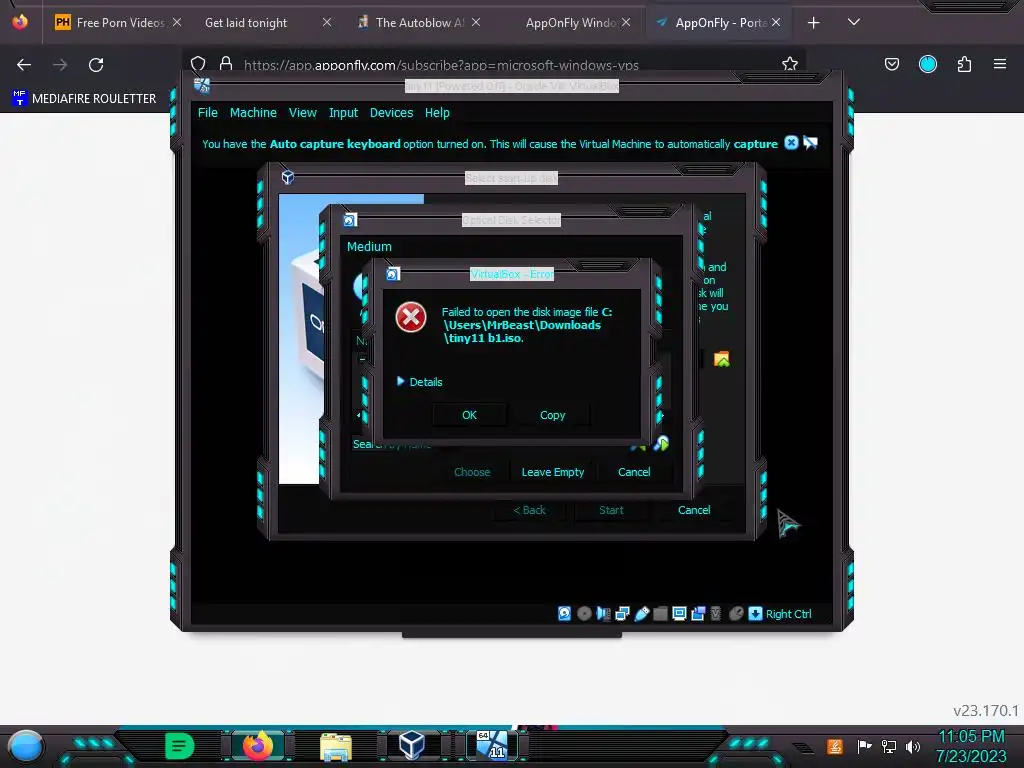Open the Machine menu

(x=253, y=112)
